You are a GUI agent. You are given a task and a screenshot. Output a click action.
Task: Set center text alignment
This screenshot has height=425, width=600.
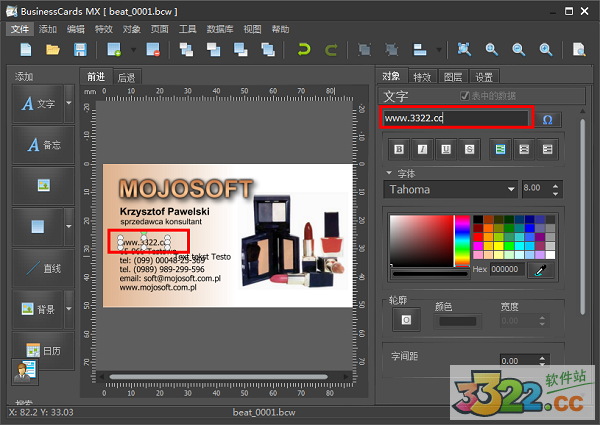point(524,149)
